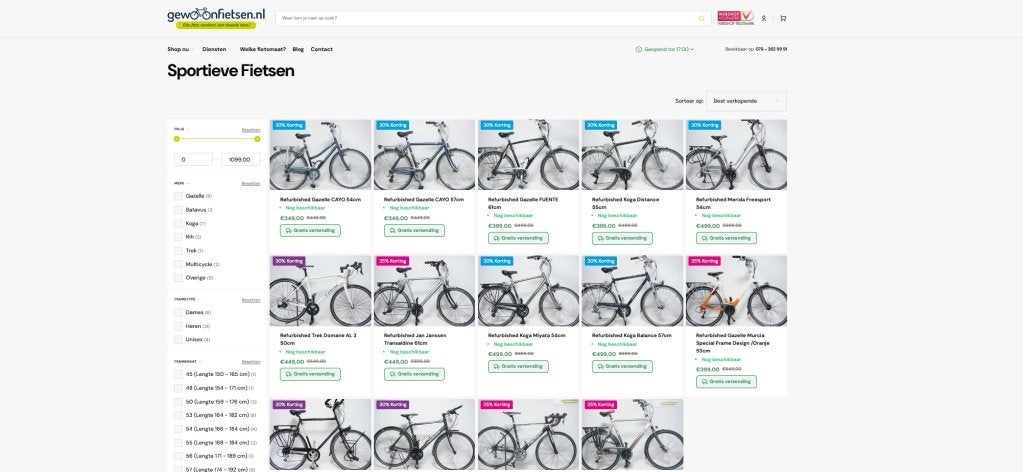Expand the Geopend tot 17:00 opening hours
Viewport: 1024px width, 472px height.
pos(669,49)
